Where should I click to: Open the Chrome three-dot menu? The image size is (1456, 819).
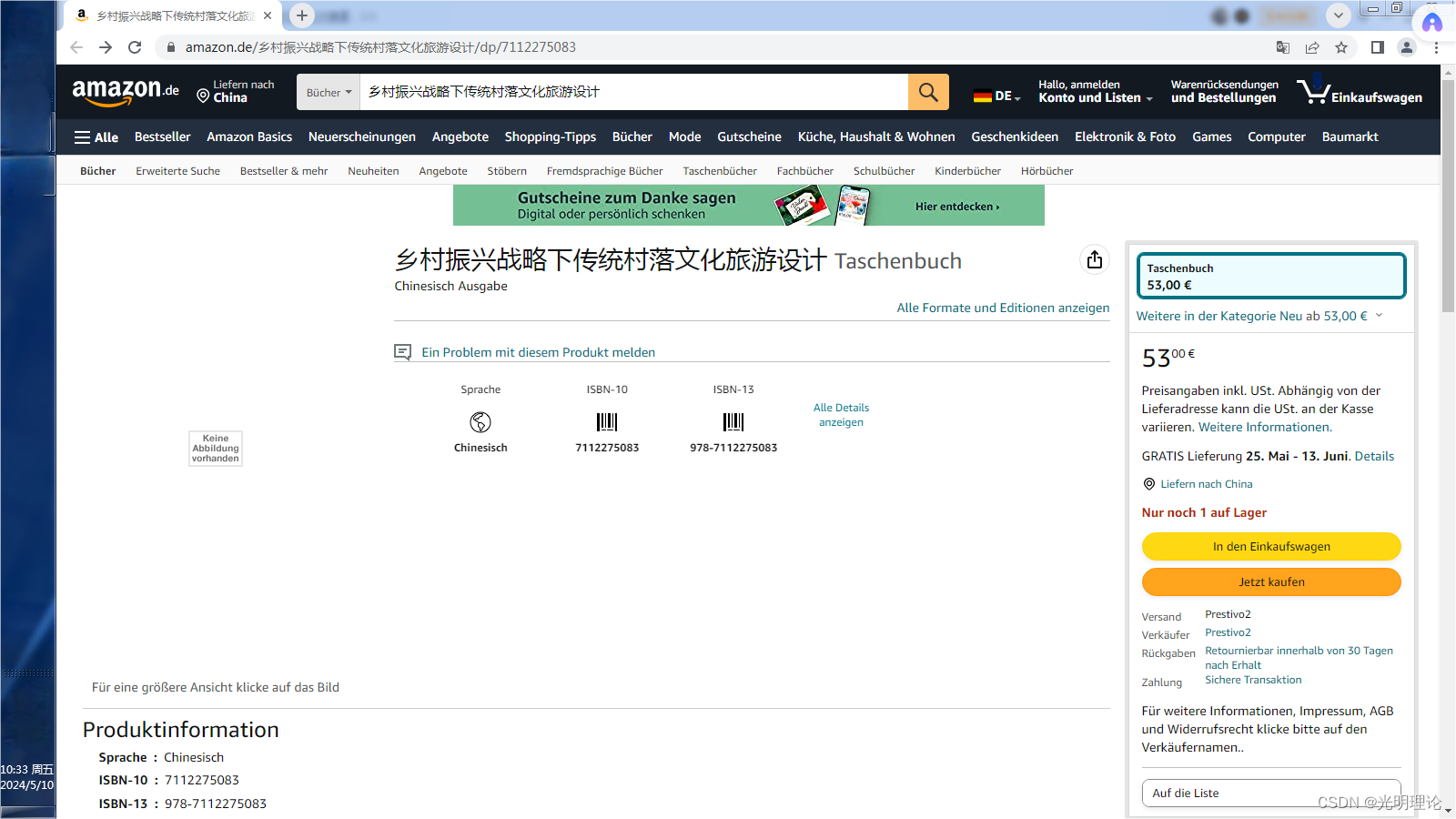pyautogui.click(x=1436, y=47)
